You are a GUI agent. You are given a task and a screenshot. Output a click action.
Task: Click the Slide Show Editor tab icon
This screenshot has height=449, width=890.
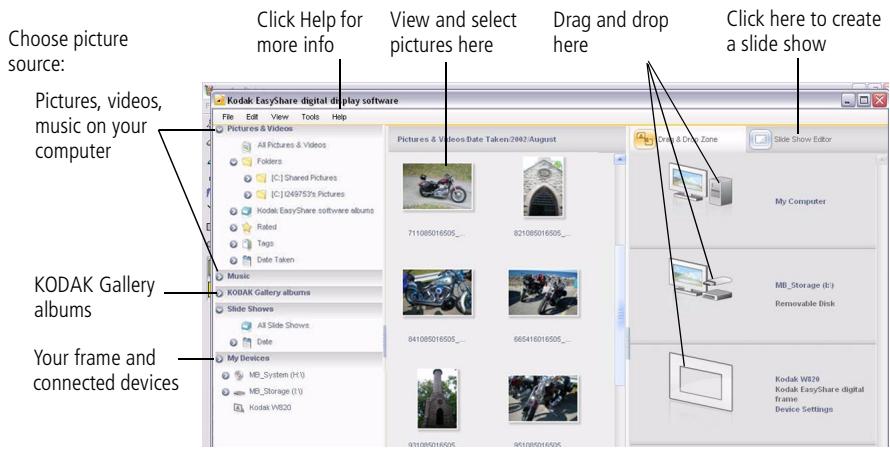pos(760,139)
